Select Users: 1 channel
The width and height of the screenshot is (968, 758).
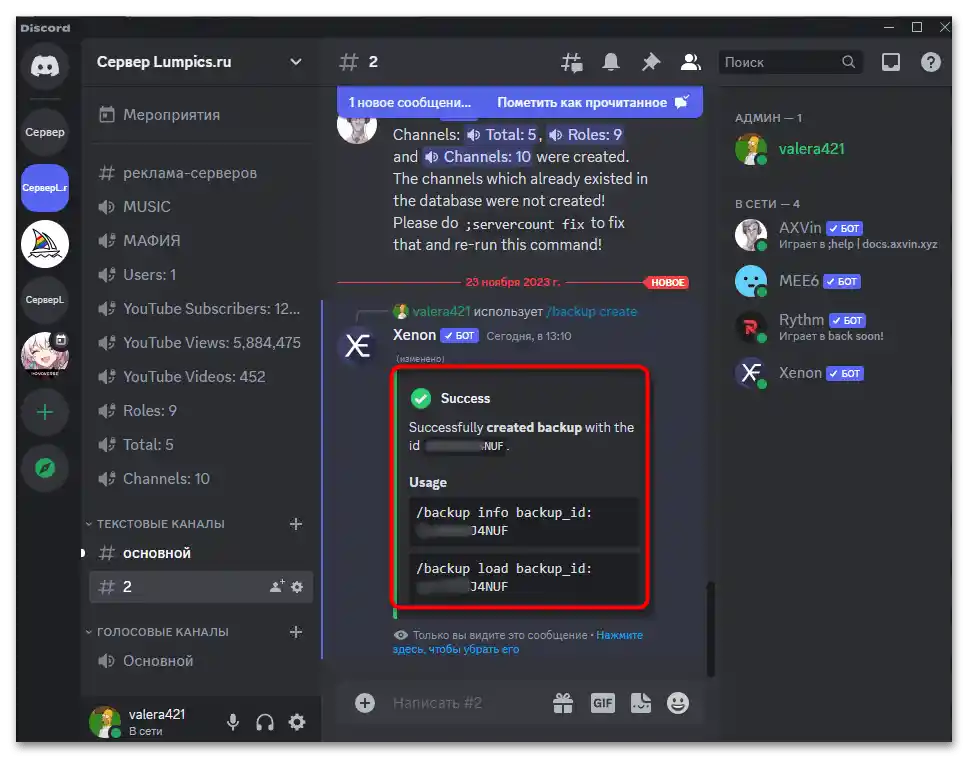201,274
